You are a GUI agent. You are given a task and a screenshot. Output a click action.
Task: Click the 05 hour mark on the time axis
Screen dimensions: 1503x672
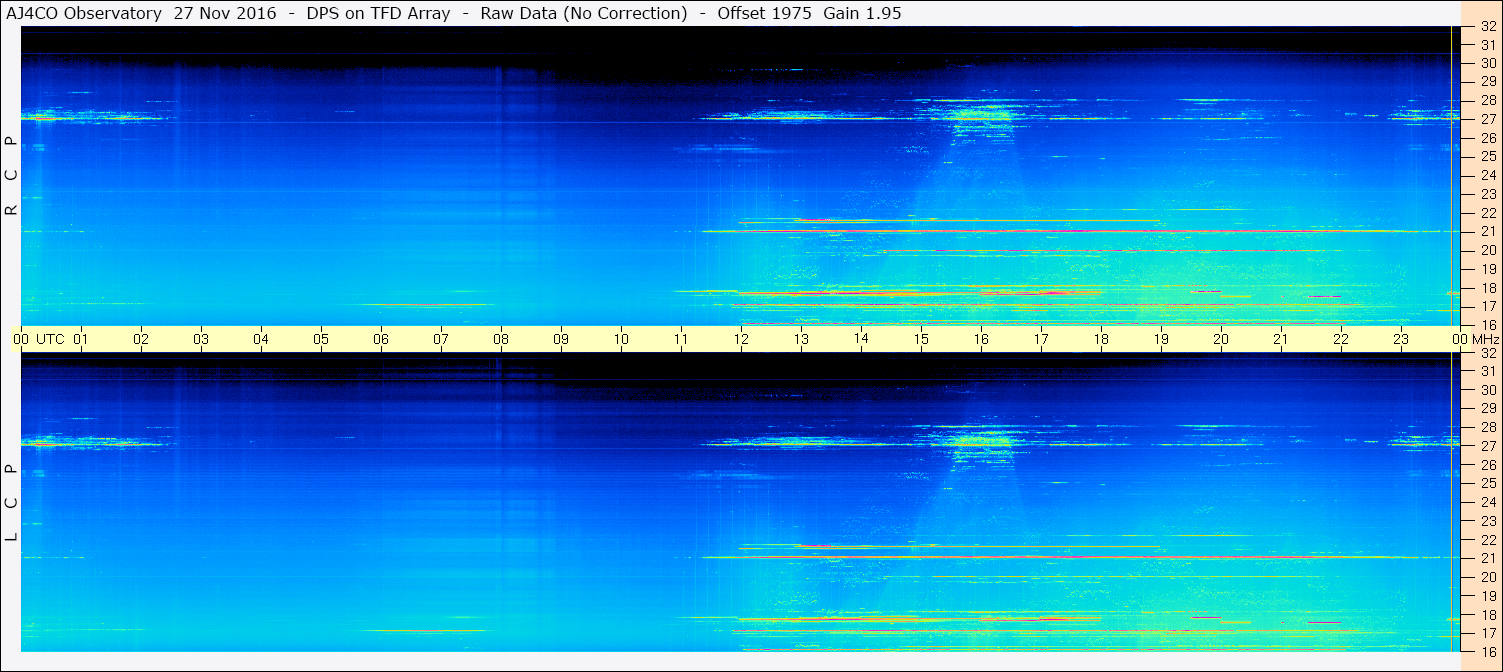[321, 339]
